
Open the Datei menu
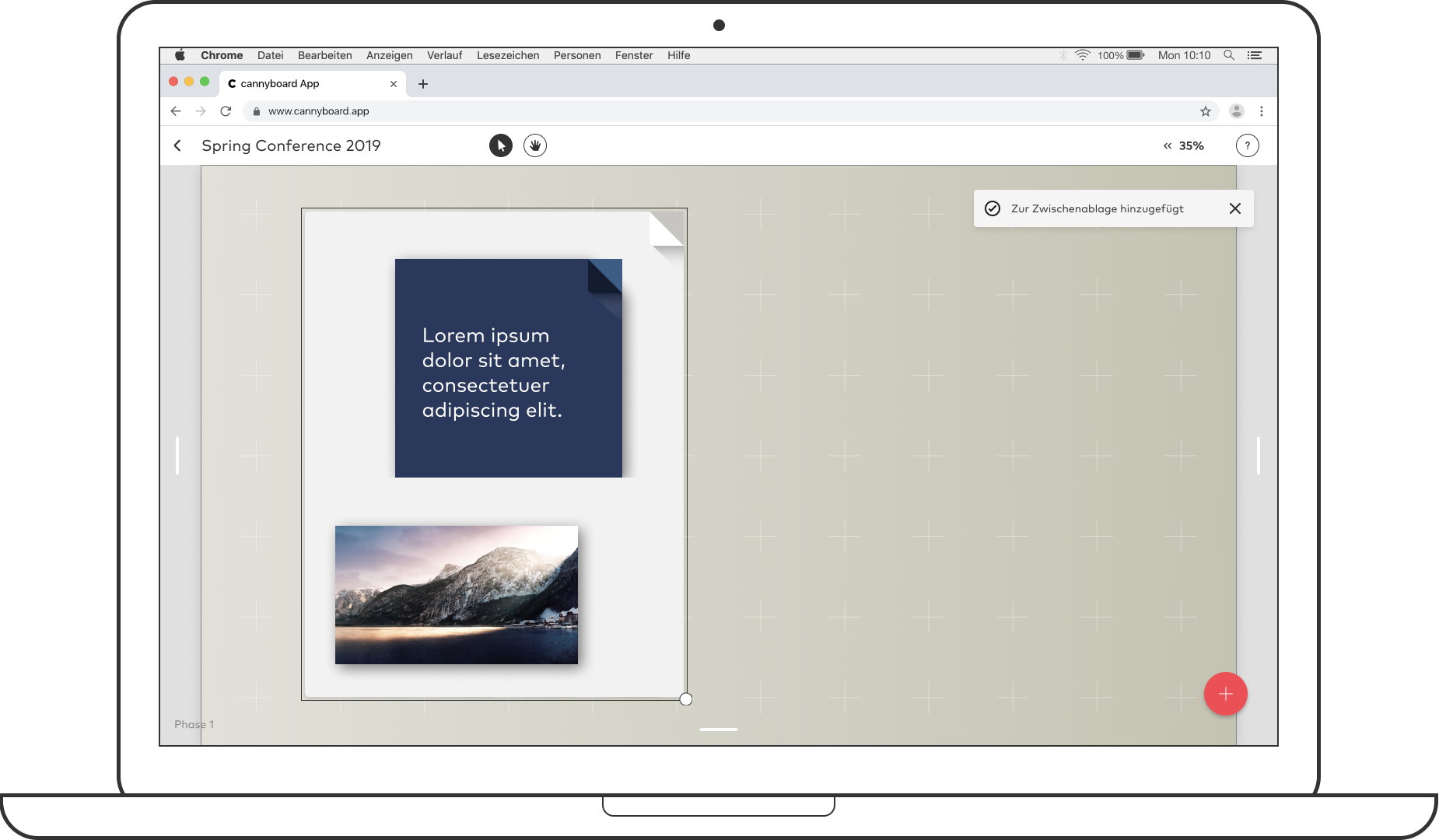coord(271,55)
